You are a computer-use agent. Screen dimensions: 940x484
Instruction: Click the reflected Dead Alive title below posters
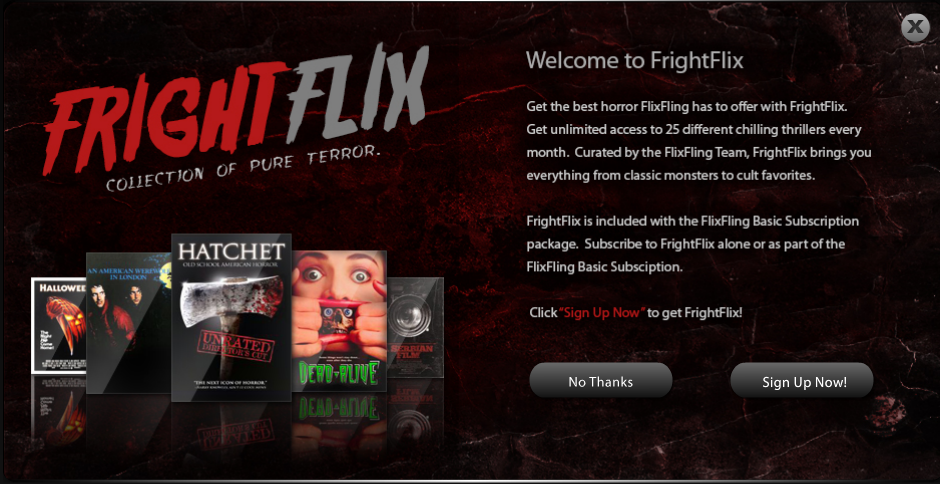click(339, 409)
